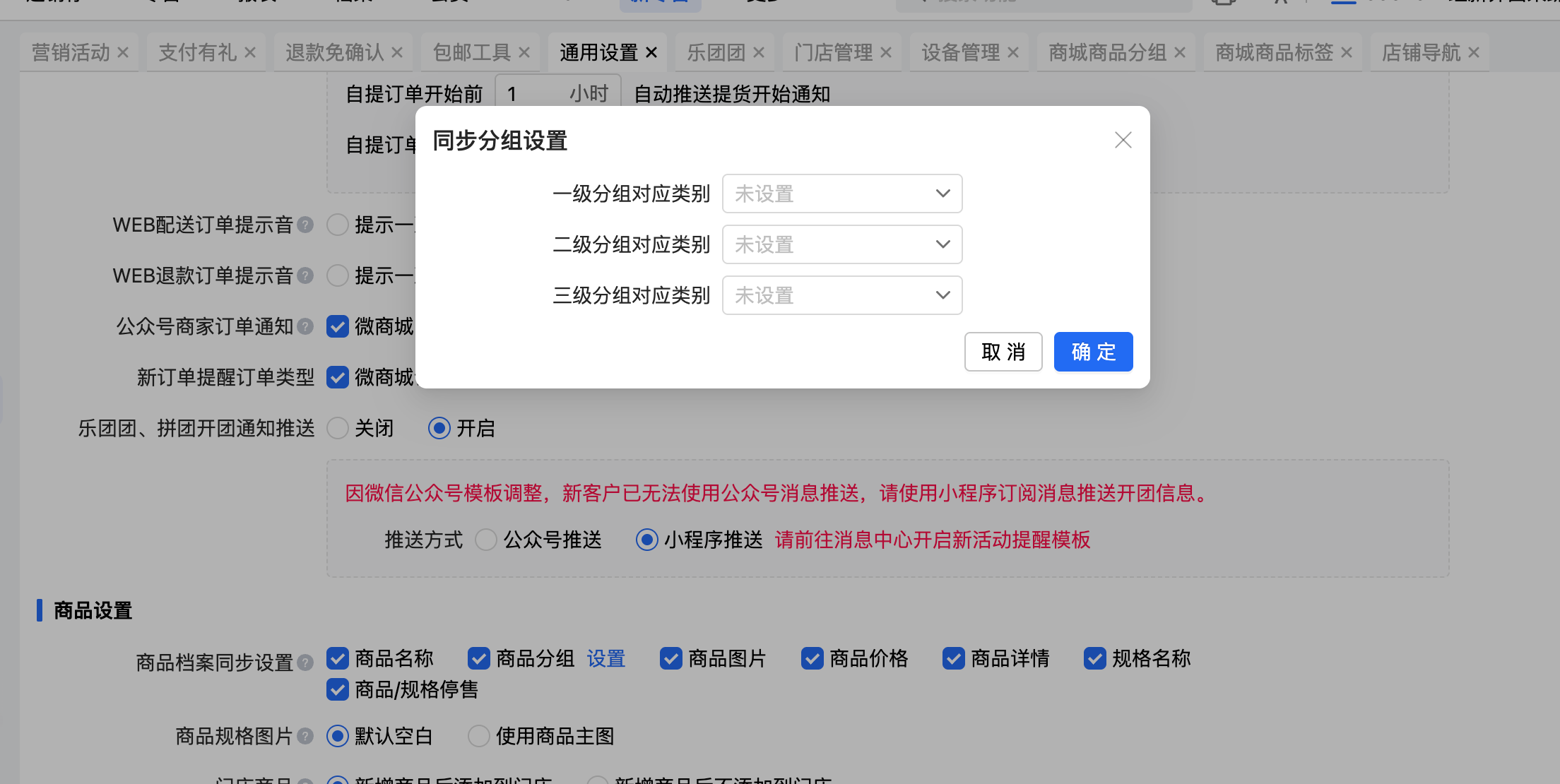The width and height of the screenshot is (1560, 784).
Task: Switch to the 门店管理 tab
Action: click(x=833, y=52)
